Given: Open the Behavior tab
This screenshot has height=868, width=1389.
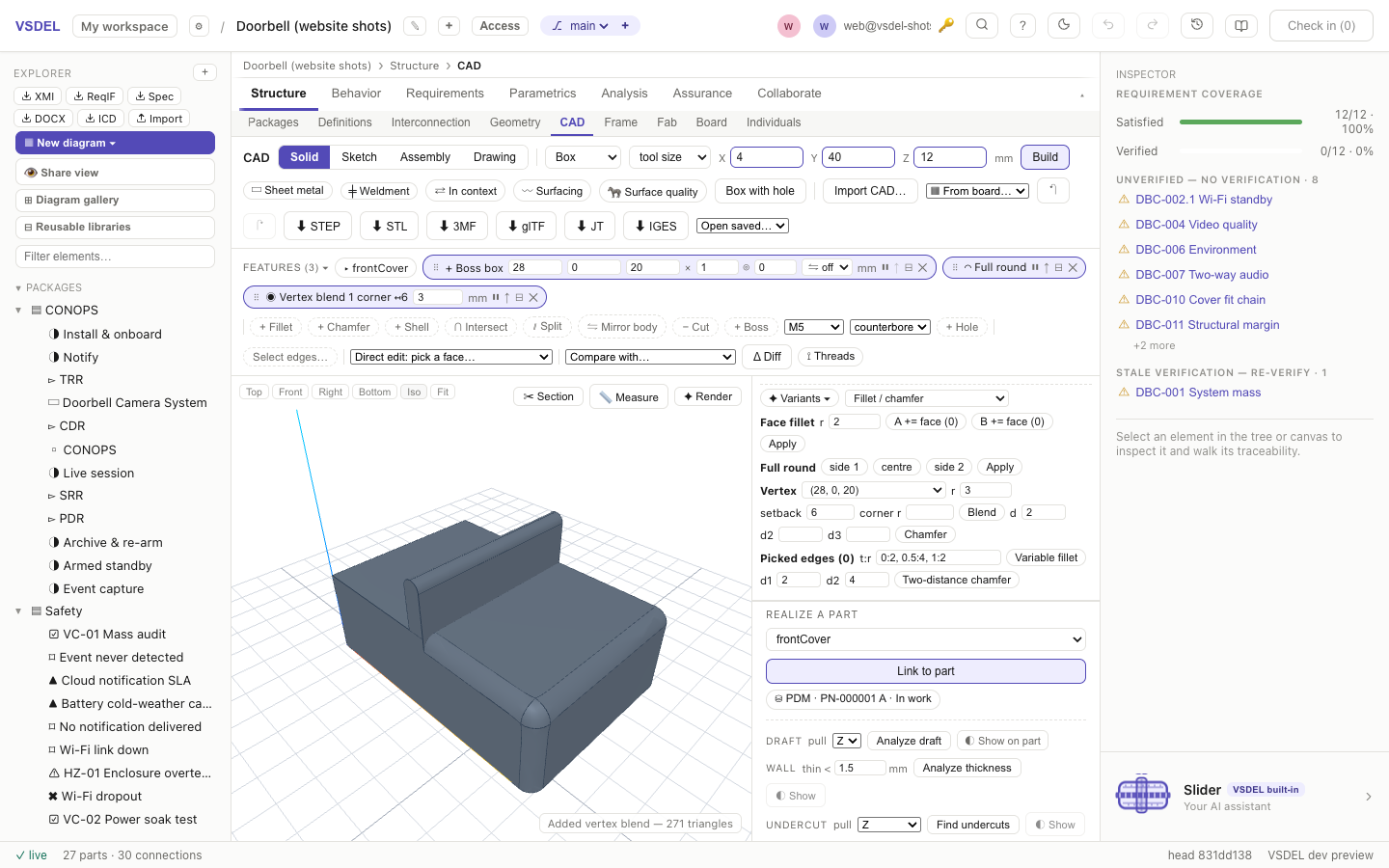Looking at the screenshot, I should point(356,94).
